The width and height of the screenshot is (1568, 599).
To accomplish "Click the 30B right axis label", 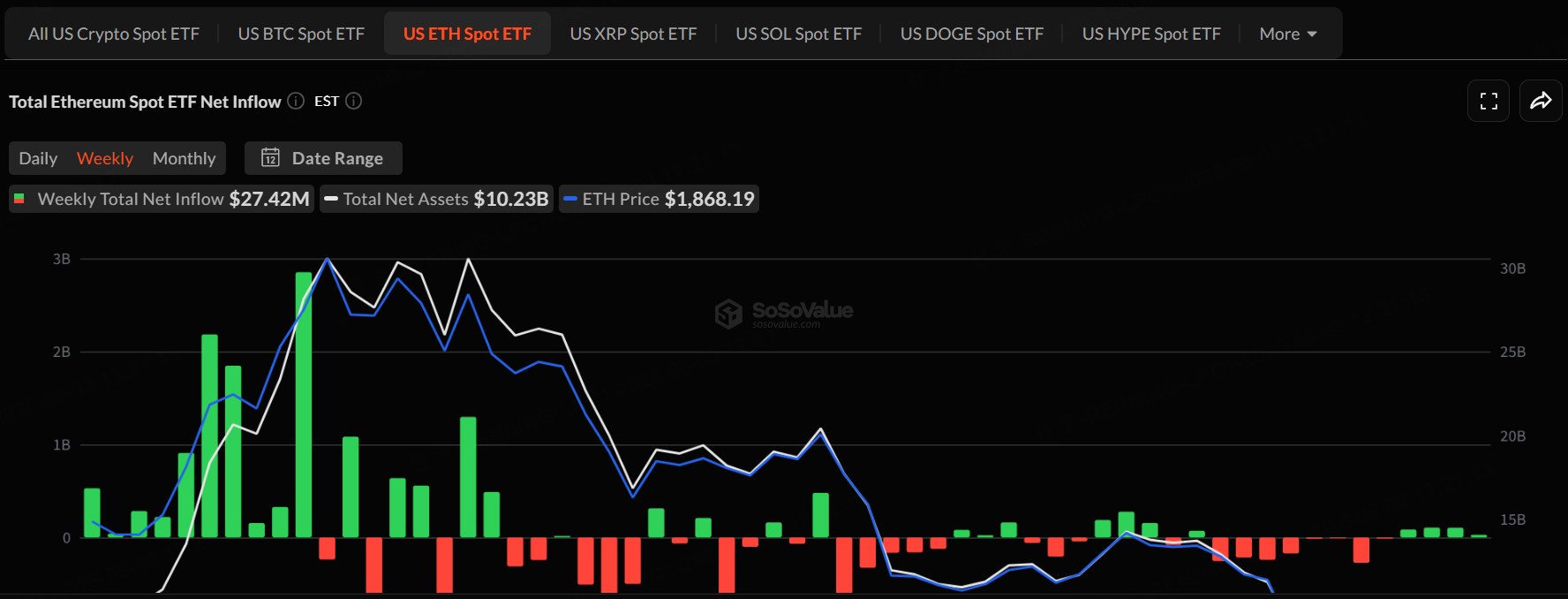I will pyautogui.click(x=1512, y=269).
